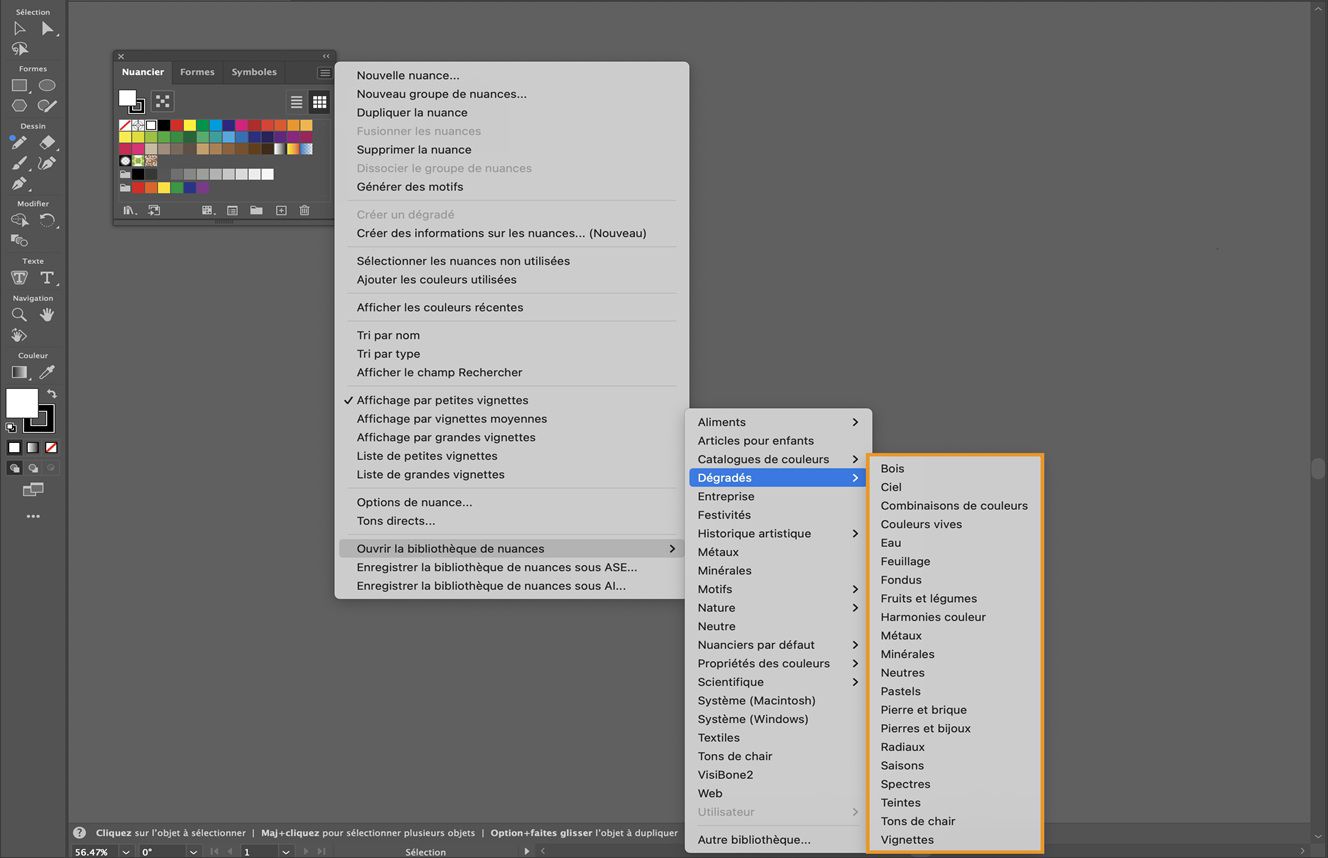Enable Draw Behind mode
The image size is (1328, 858).
tap(32, 467)
